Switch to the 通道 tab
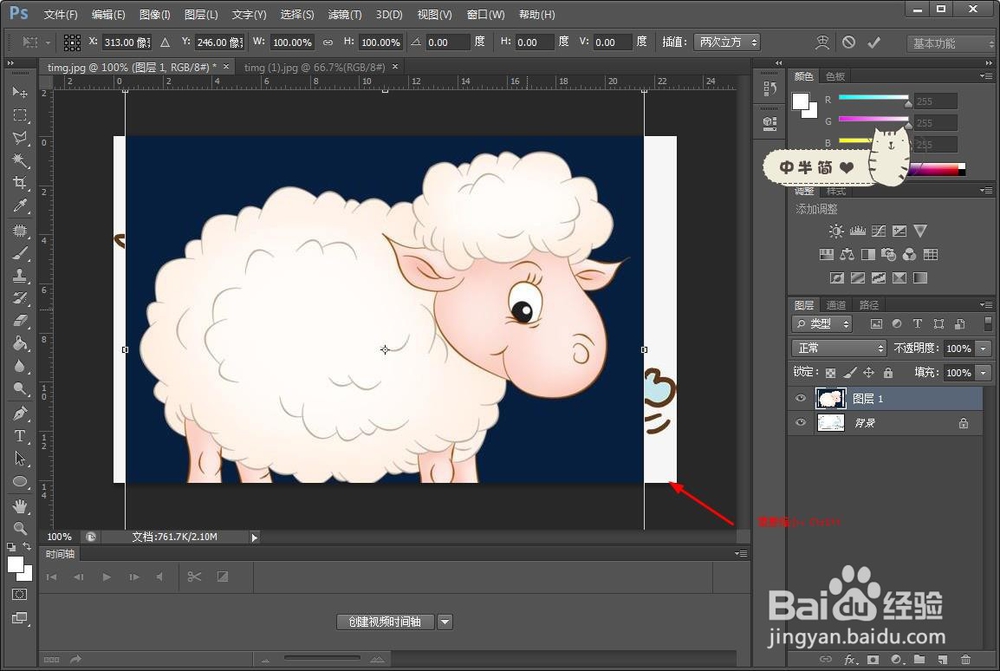 [835, 305]
